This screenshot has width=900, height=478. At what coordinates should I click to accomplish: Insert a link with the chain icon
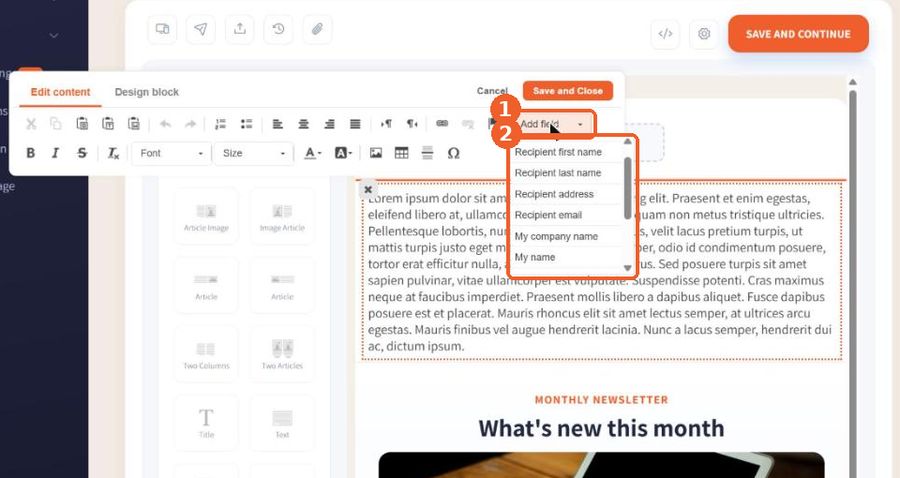(x=442, y=123)
